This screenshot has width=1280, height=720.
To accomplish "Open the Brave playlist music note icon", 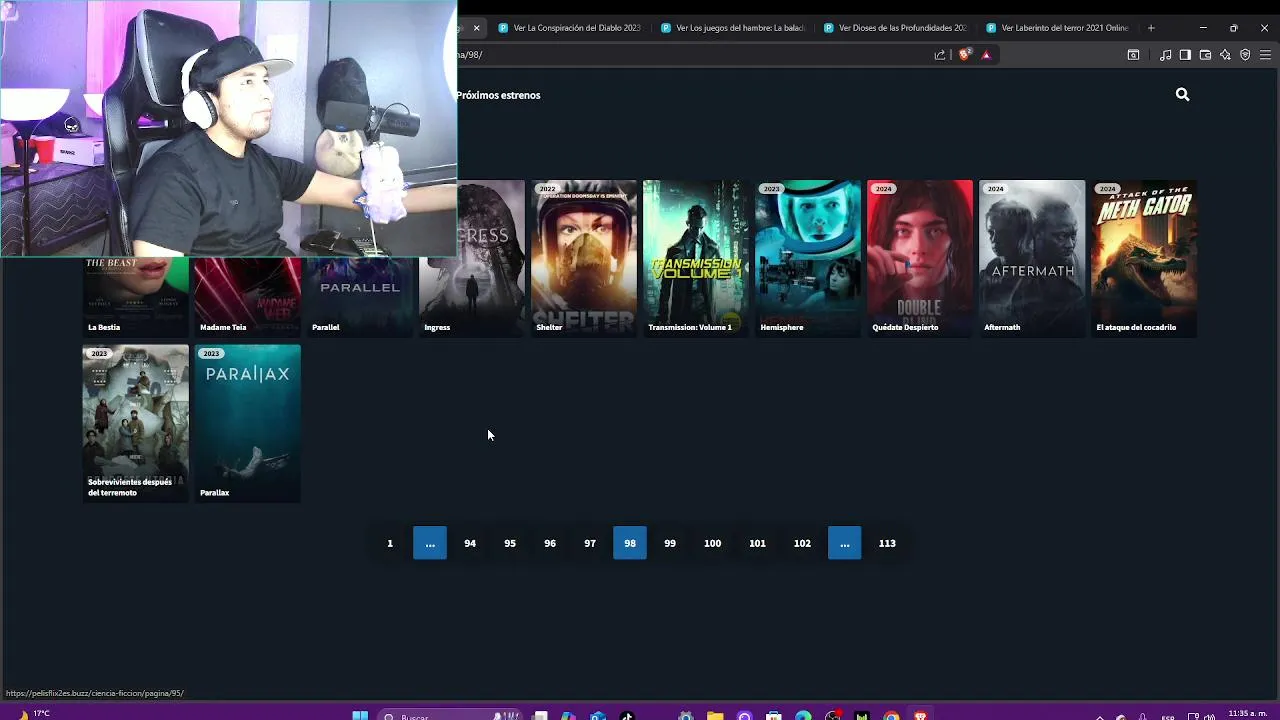I will 1165,55.
